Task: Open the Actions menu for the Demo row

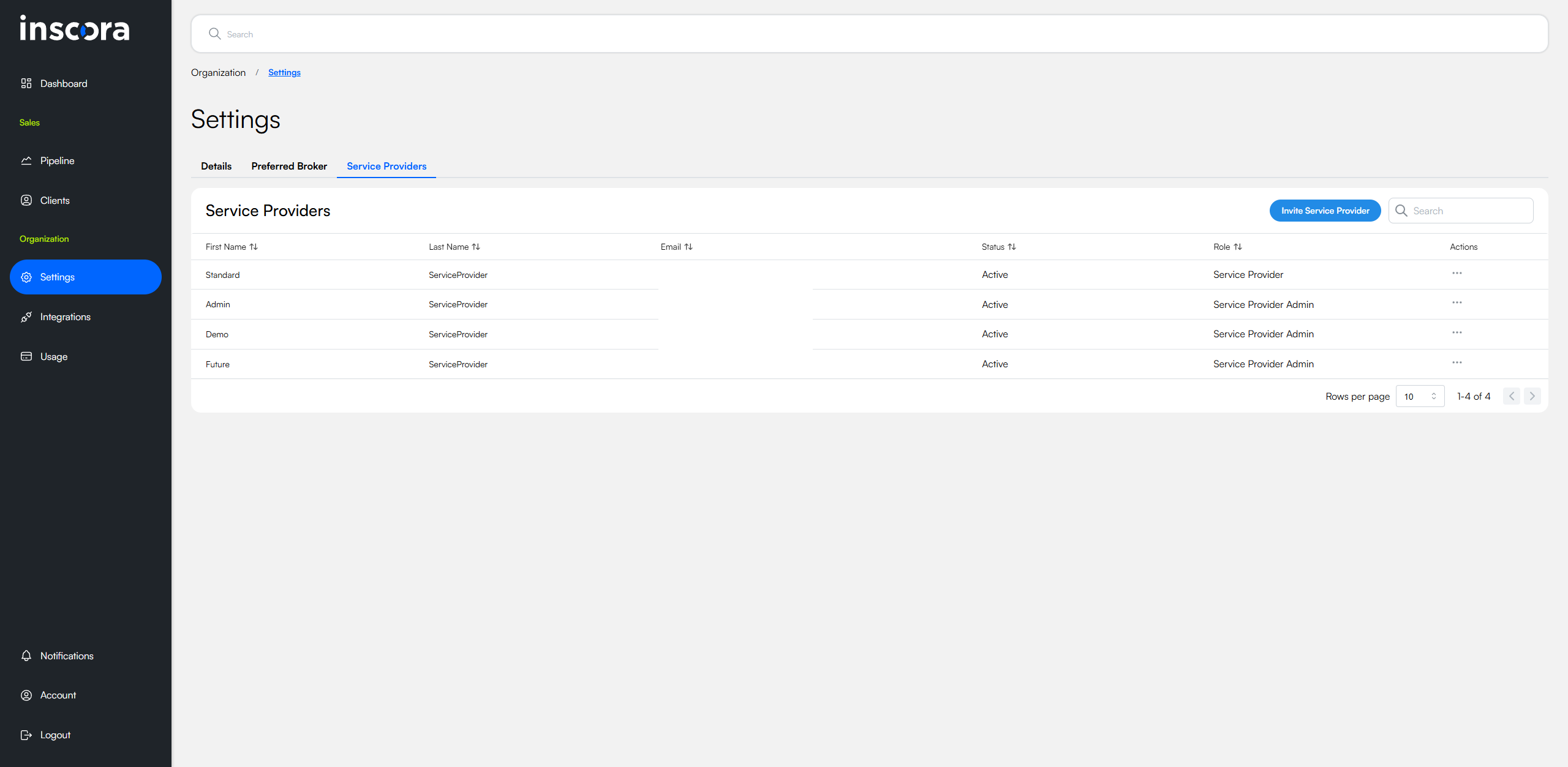Action: [1457, 333]
